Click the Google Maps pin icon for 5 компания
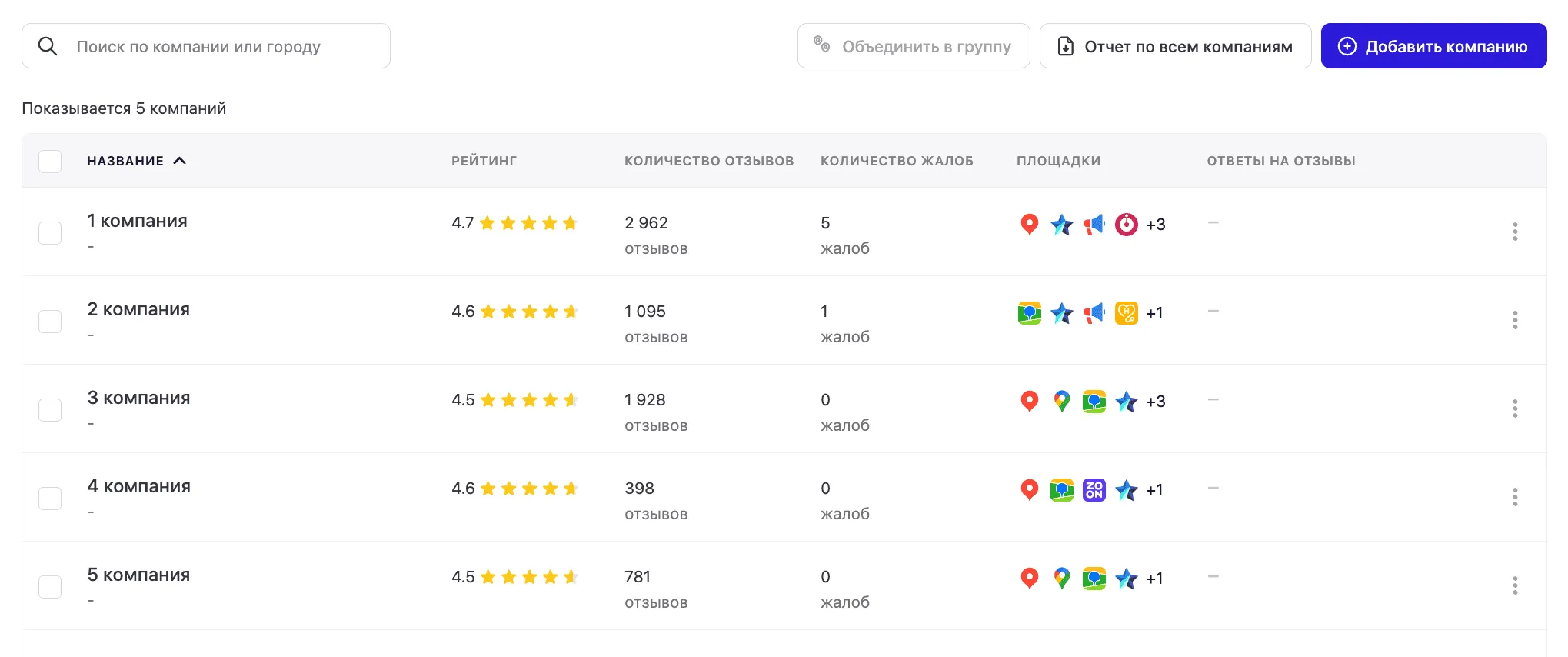 (1061, 579)
